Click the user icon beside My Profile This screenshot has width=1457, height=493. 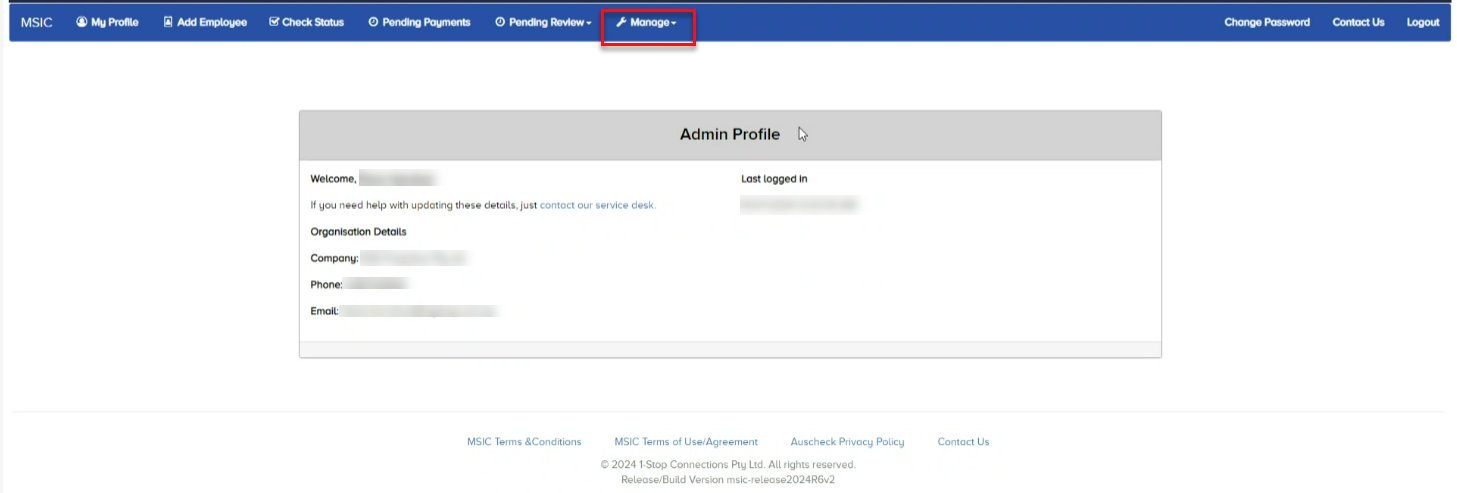(82, 22)
